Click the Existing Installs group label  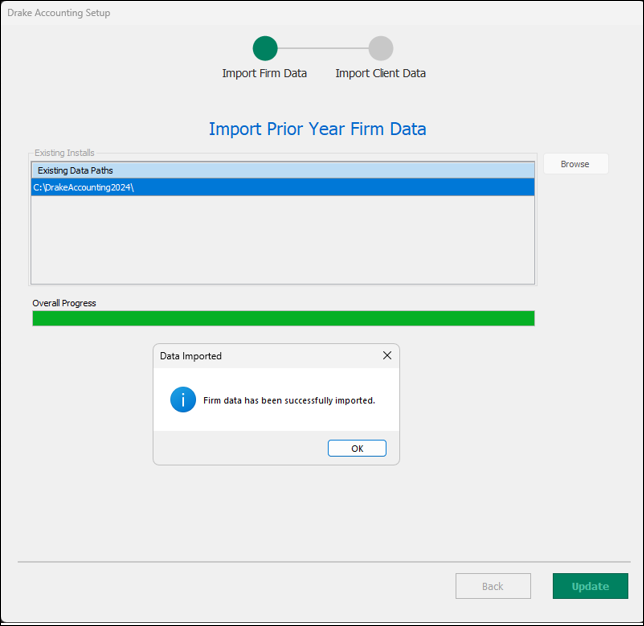pyautogui.click(x=64, y=153)
